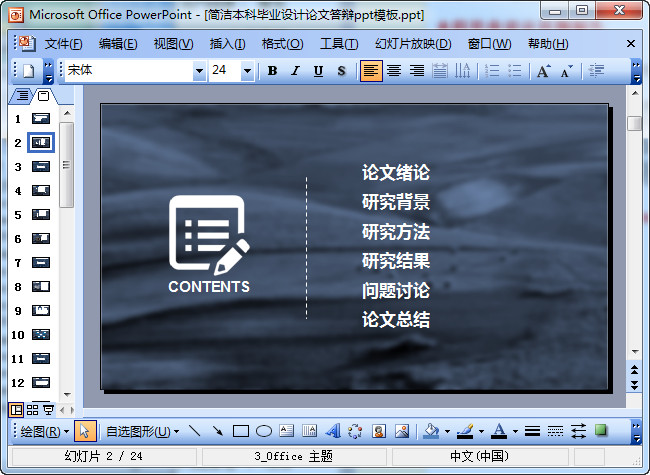Align text right

417,71
